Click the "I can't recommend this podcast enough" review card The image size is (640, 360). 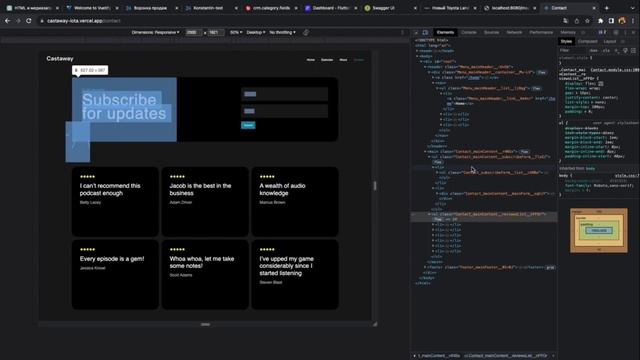(115, 202)
